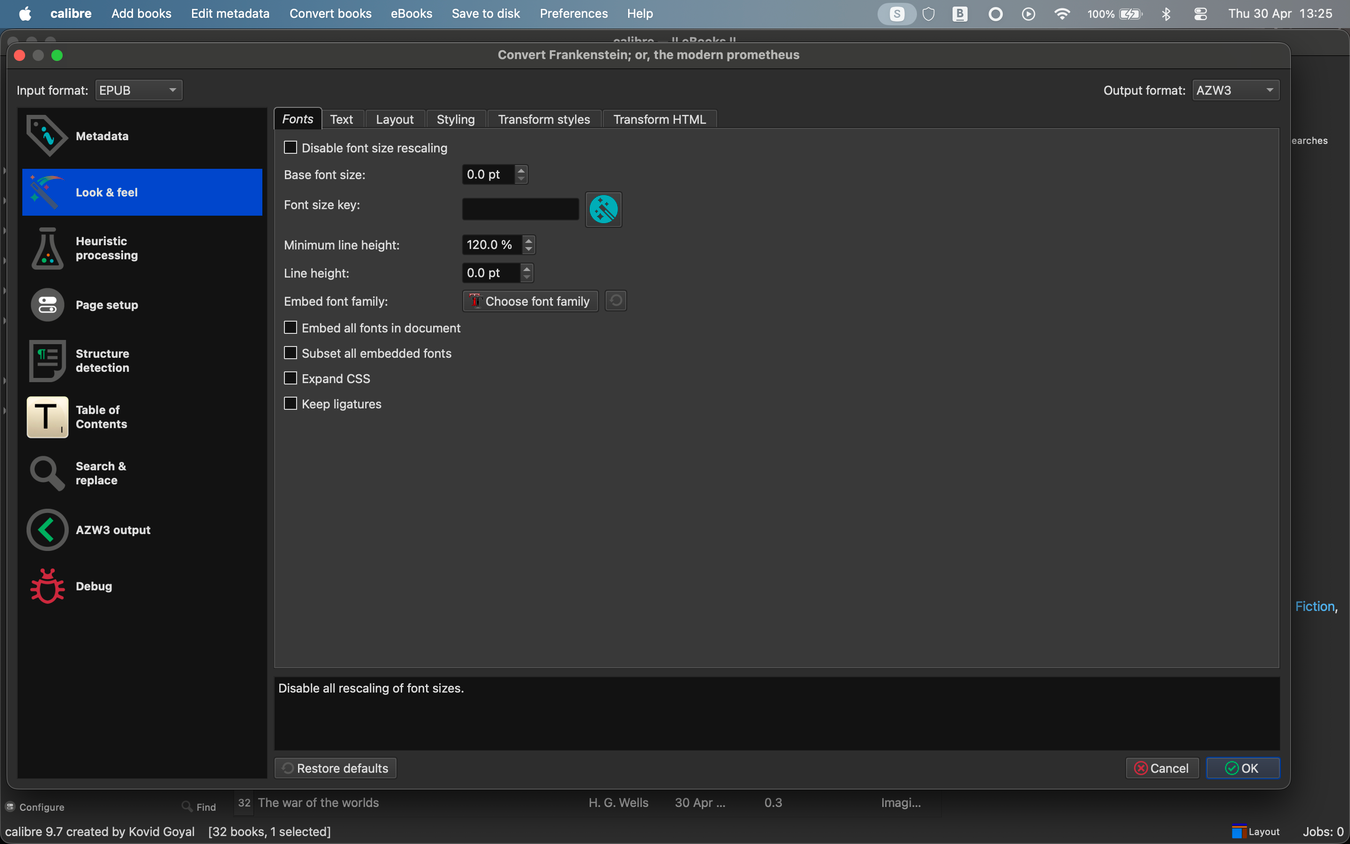Open the Search & replace magnifier icon
This screenshot has width=1350, height=844.
47,473
